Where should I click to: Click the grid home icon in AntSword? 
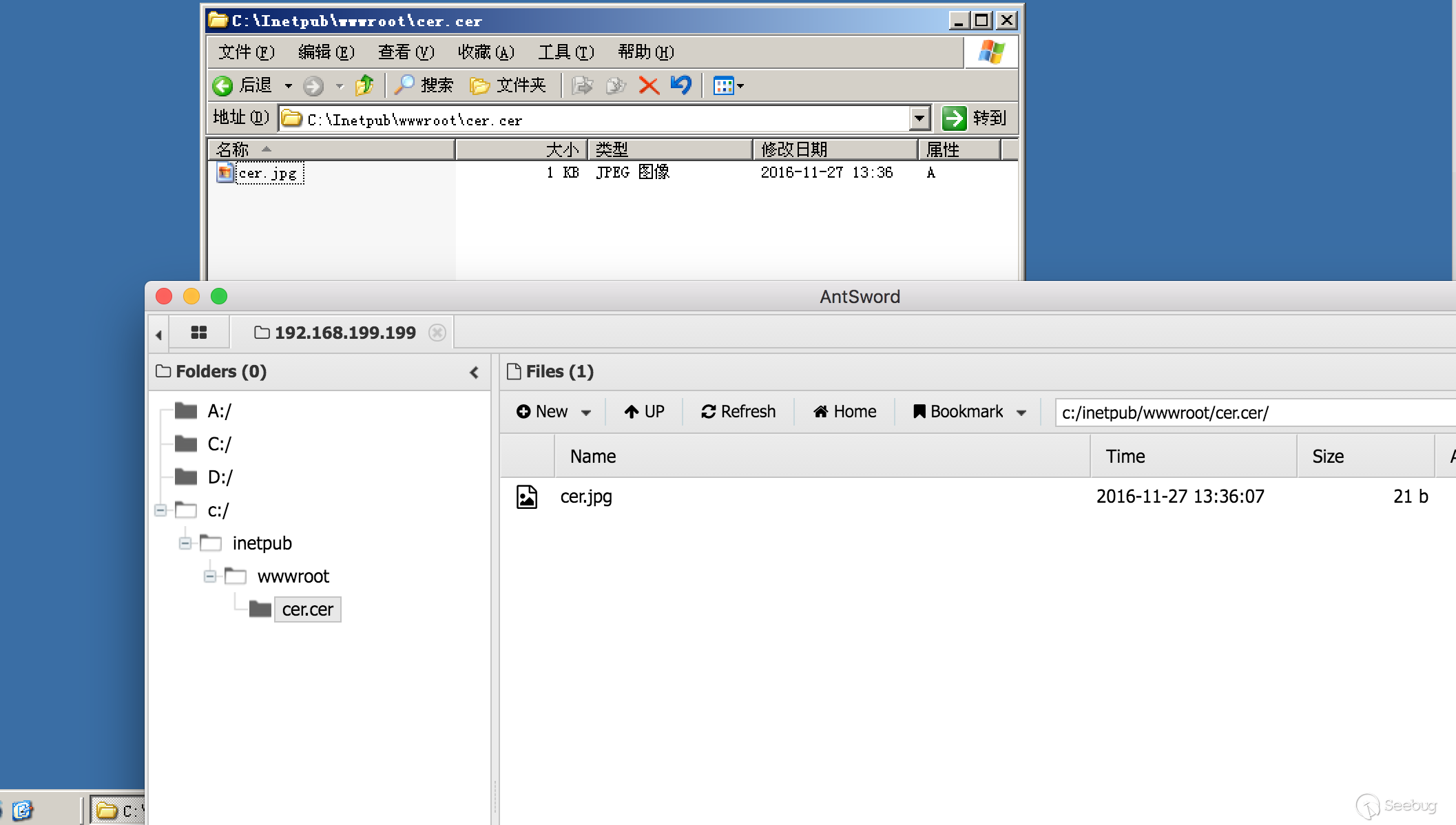pyautogui.click(x=199, y=333)
